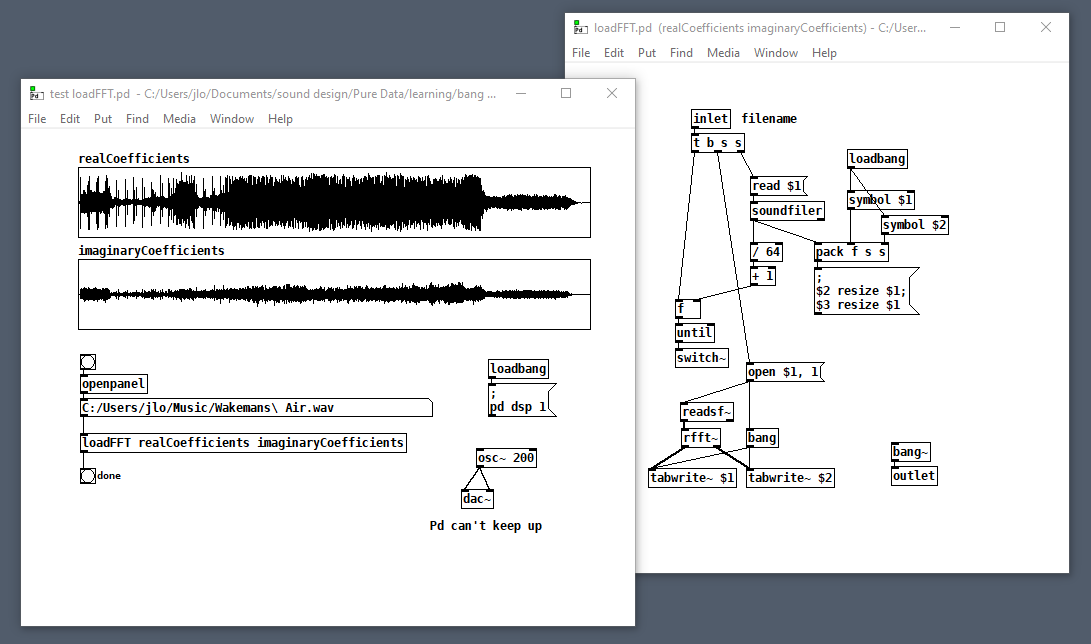The width and height of the screenshot is (1091, 644).
Task: Select the osc~ 200 object
Action: (506, 458)
